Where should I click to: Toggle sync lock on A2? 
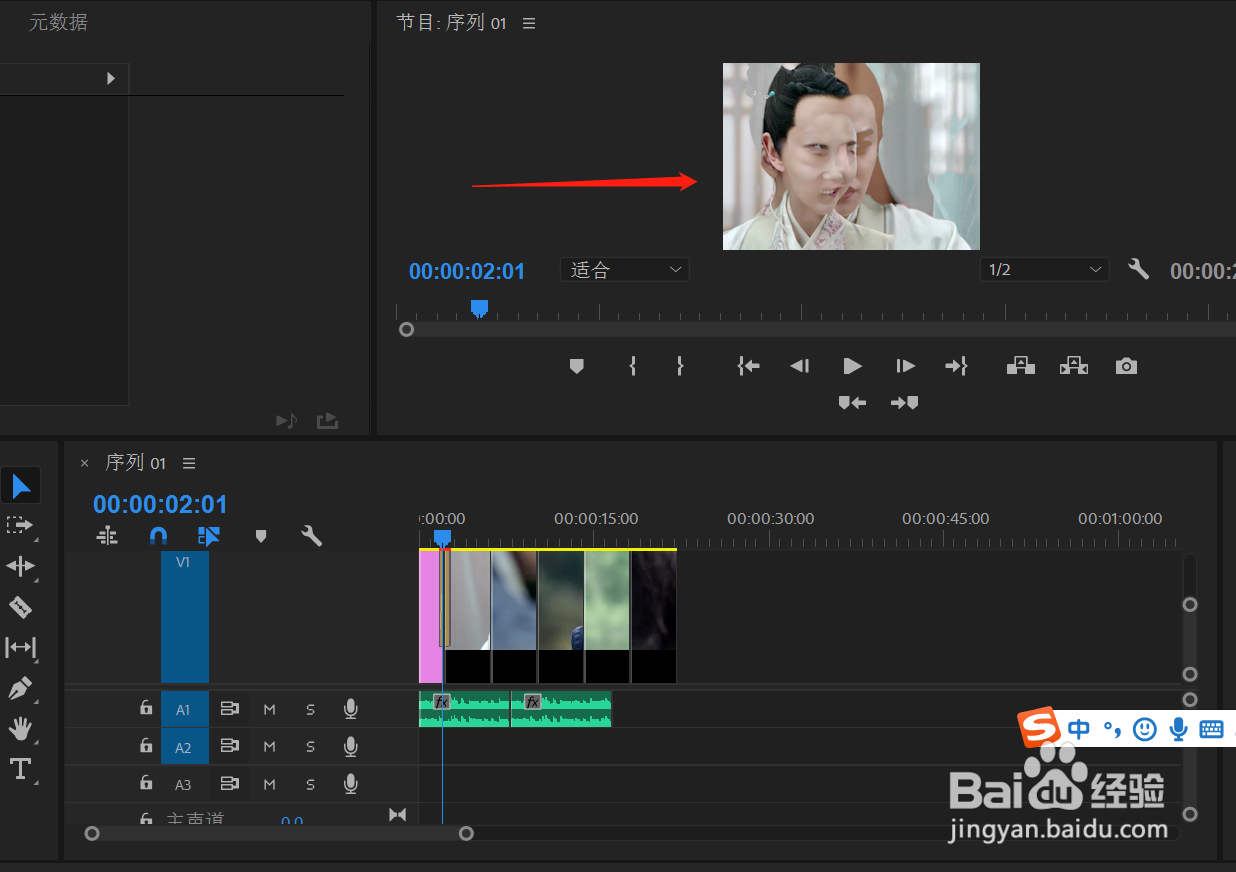pyautogui.click(x=229, y=746)
